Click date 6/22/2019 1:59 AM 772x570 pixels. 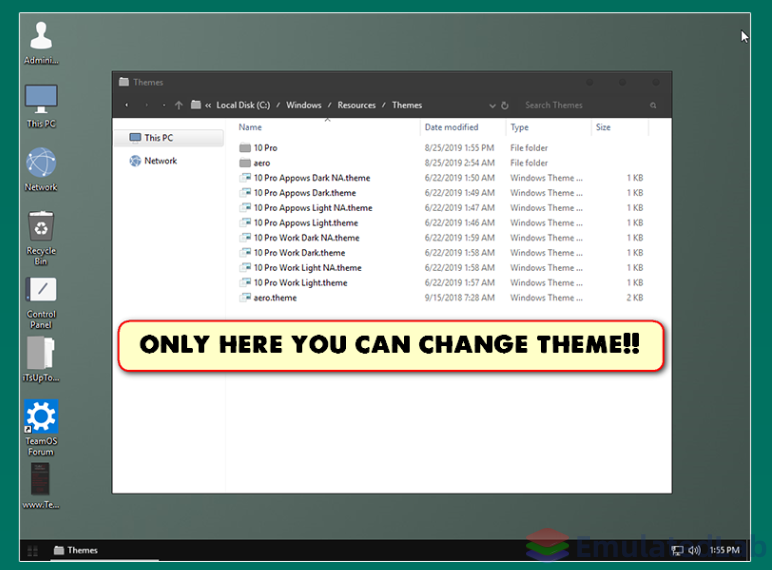point(460,238)
